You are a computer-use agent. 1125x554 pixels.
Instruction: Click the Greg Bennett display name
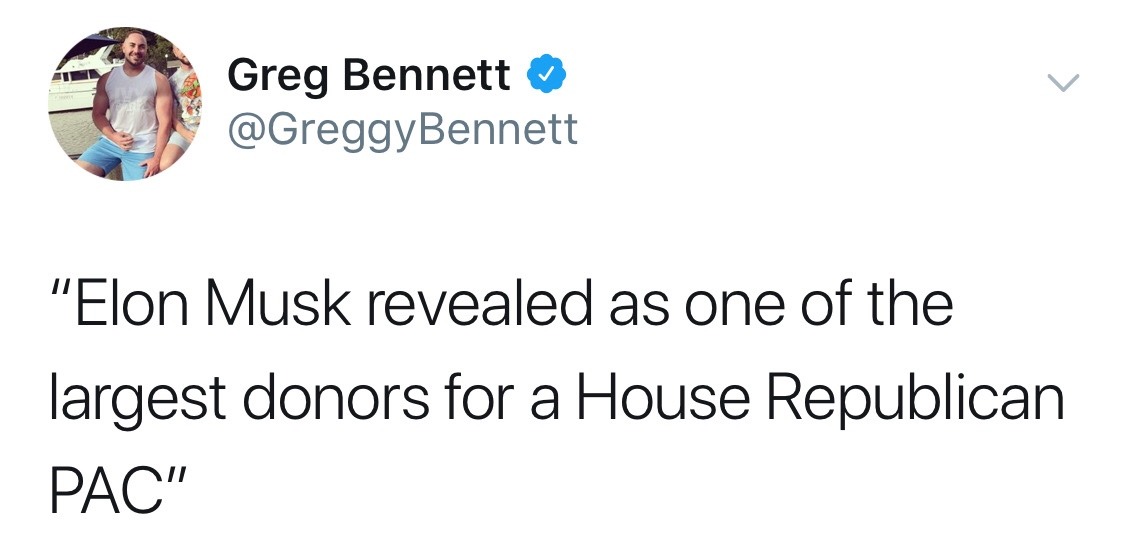369,76
